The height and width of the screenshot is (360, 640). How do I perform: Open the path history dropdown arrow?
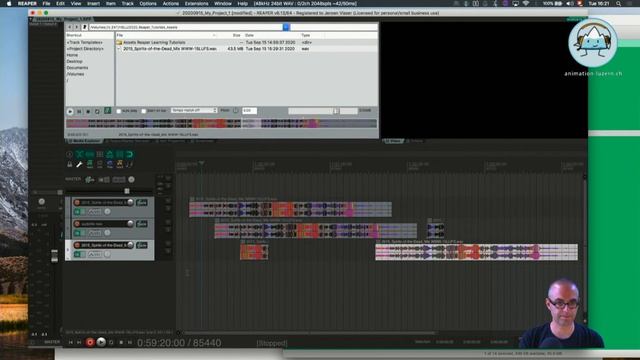point(286,27)
